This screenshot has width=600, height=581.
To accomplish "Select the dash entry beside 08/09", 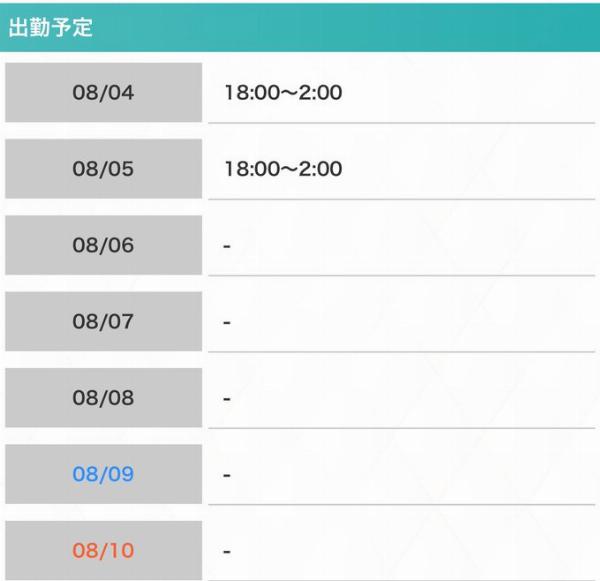I will tap(227, 474).
